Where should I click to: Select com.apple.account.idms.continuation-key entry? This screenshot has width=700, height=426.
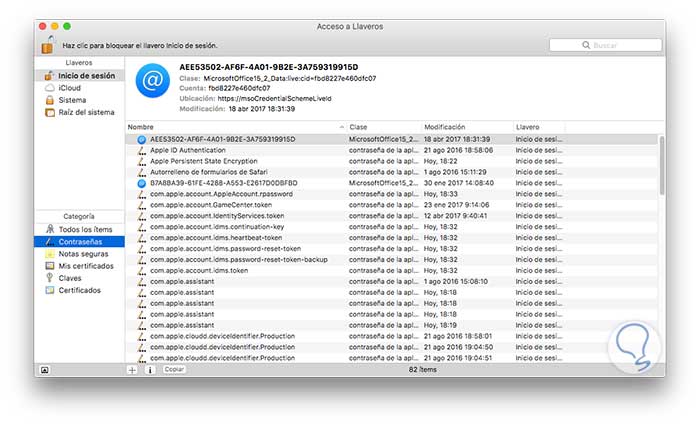pos(391,227)
